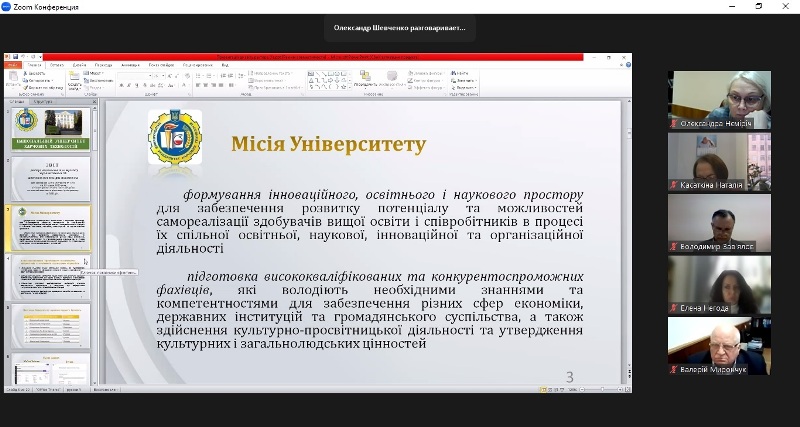Switch to the Рецензирование ribbon tab
Image resolution: width=800 pixels, height=427 pixels.
coord(197,65)
